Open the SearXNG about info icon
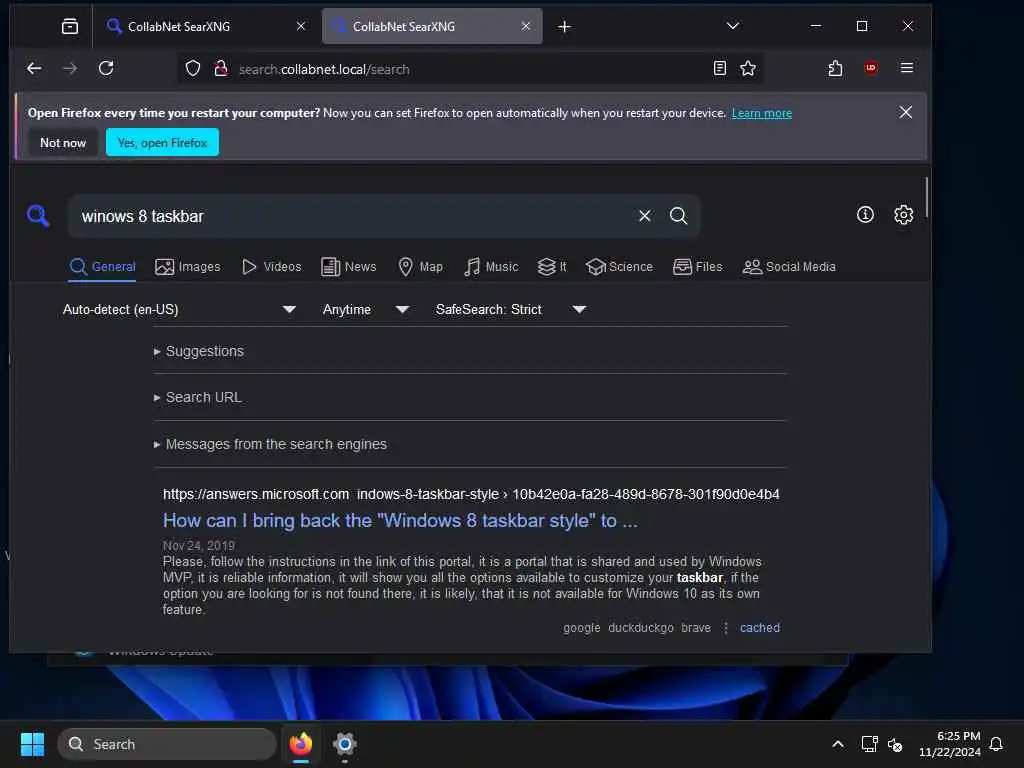The height and width of the screenshot is (768, 1024). [x=865, y=215]
